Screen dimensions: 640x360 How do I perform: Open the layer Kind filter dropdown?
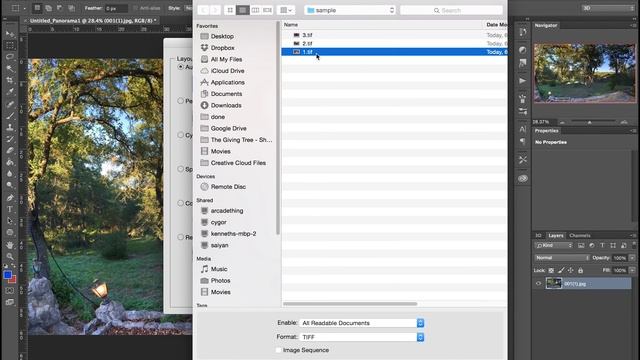[x=554, y=245]
